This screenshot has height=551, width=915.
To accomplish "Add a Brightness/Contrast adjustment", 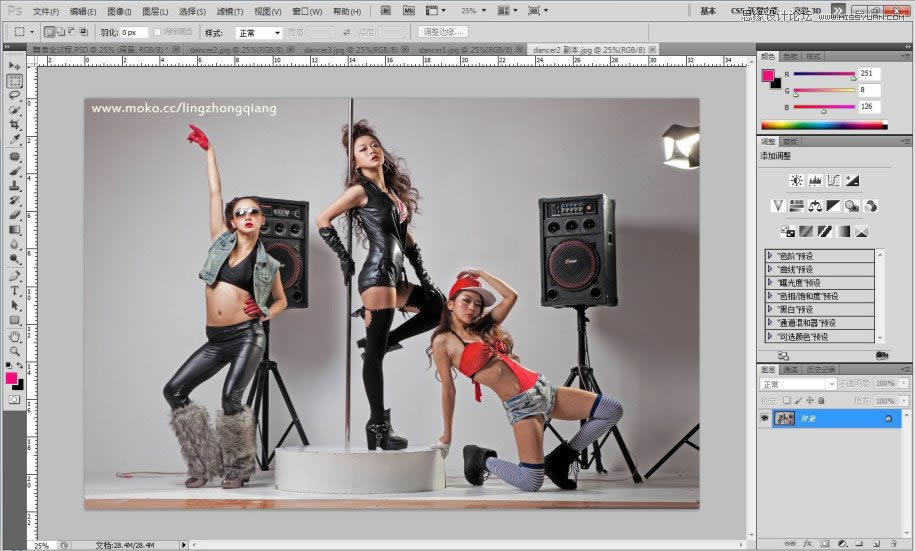I will tap(796, 181).
